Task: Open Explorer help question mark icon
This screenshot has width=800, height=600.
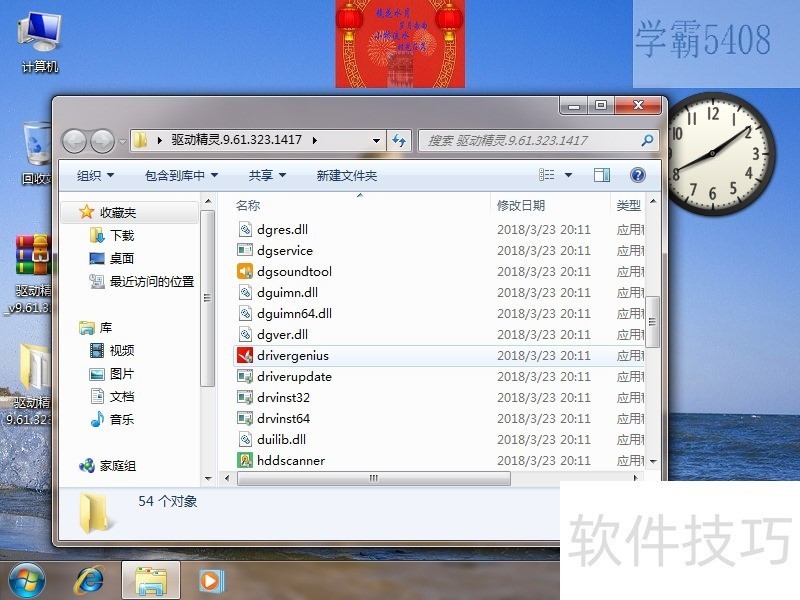Action: (x=638, y=176)
